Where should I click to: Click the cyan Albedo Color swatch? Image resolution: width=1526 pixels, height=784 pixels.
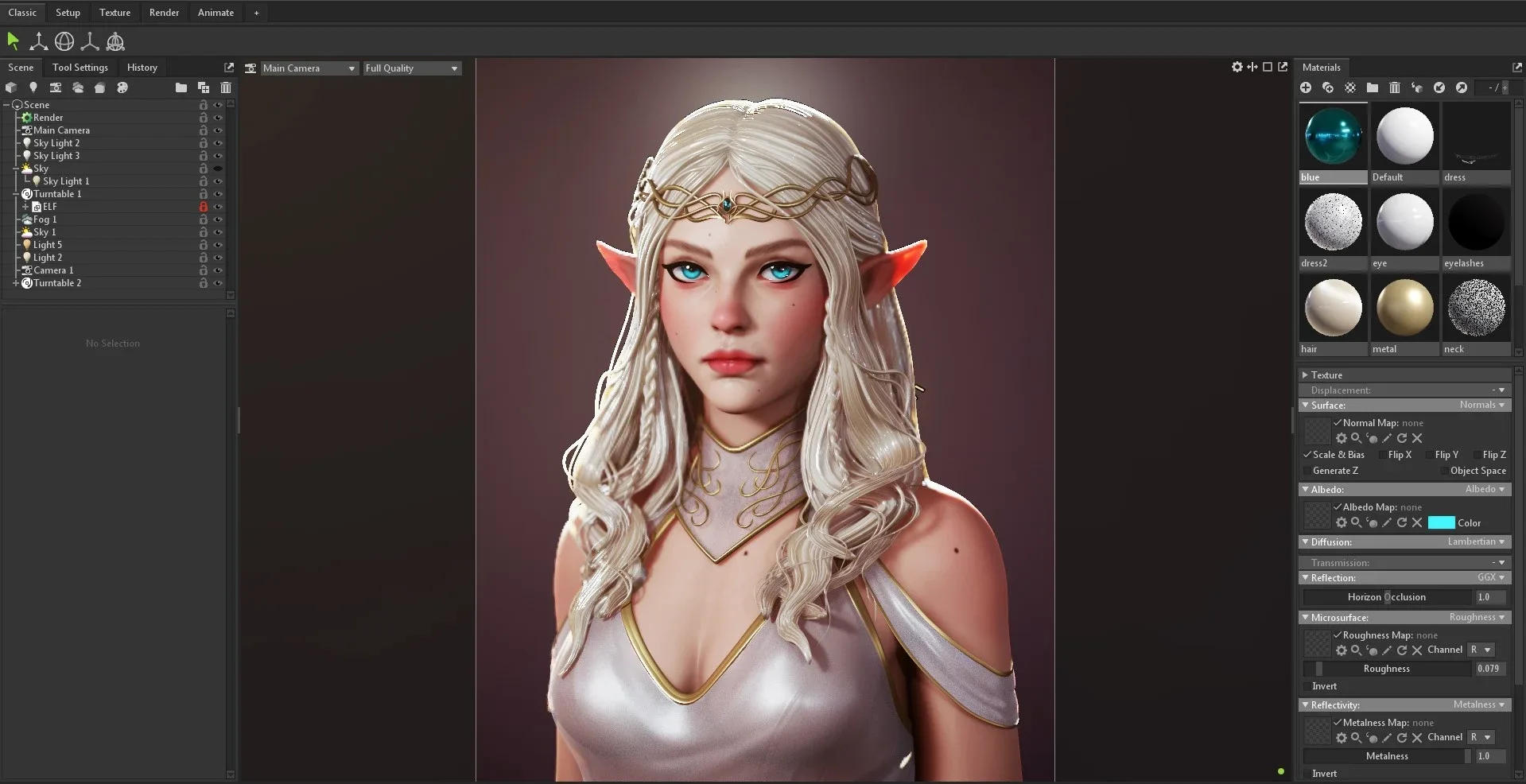click(x=1441, y=522)
